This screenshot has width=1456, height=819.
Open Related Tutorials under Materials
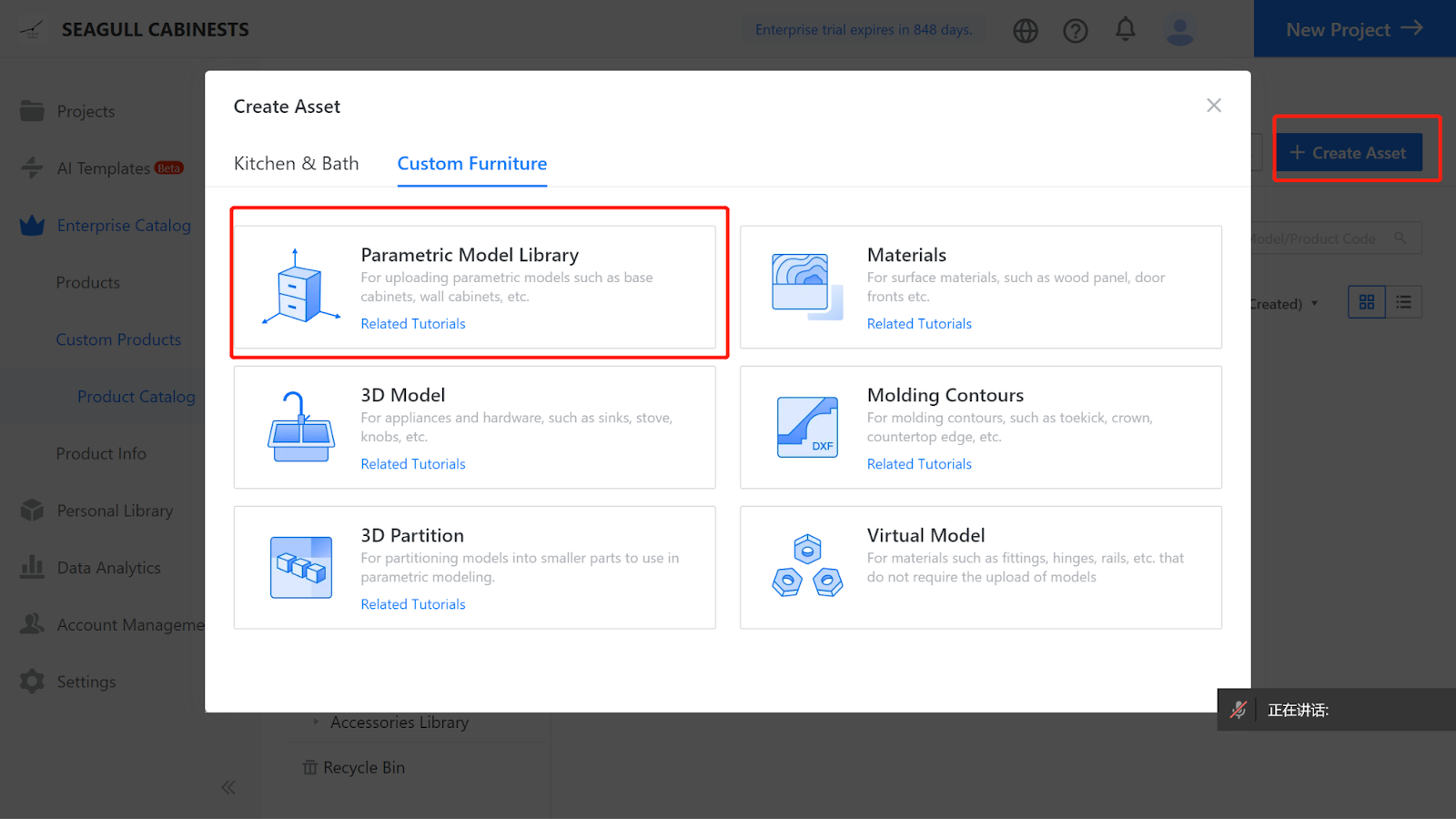(918, 324)
